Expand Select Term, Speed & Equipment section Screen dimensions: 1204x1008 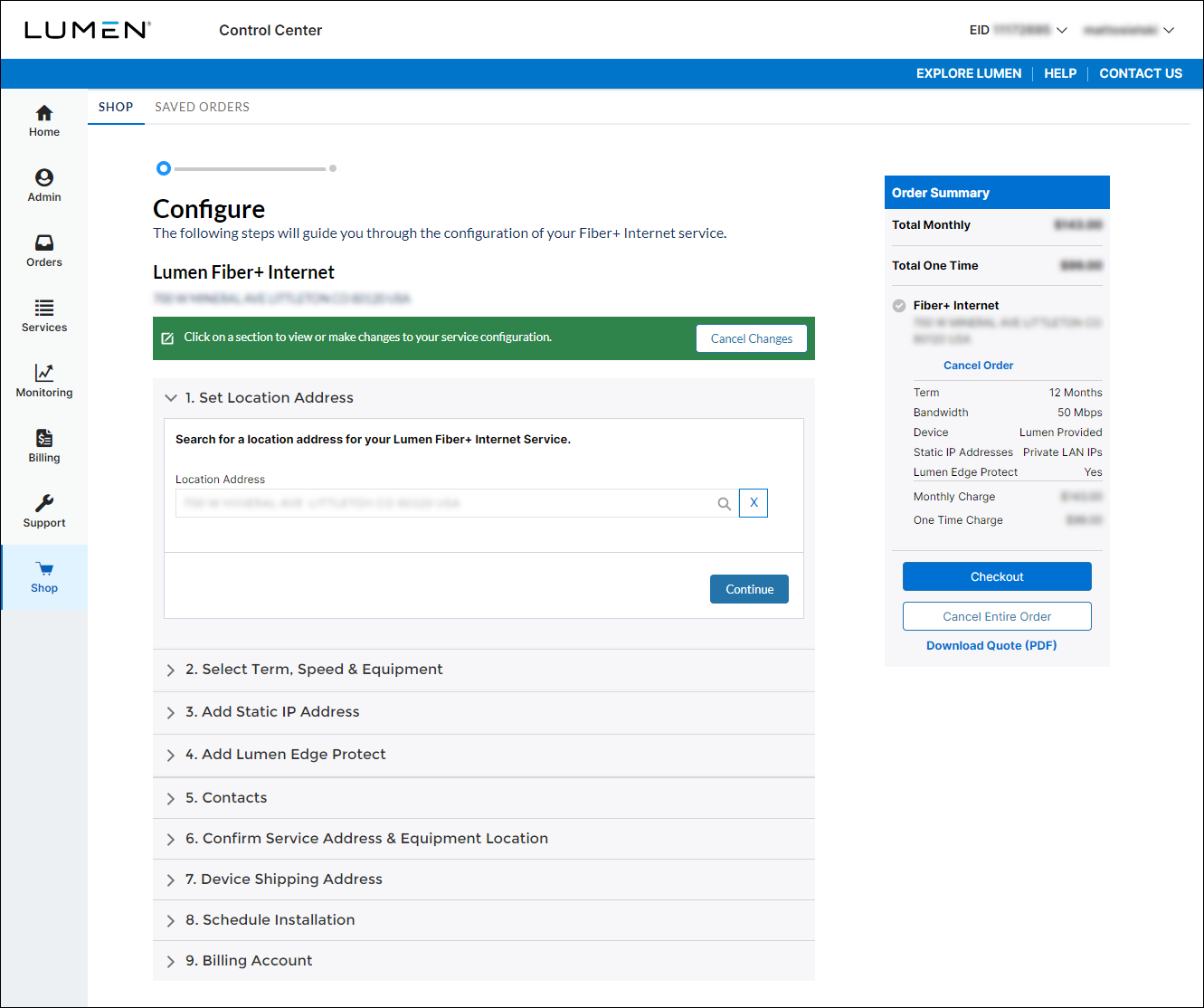[484, 670]
